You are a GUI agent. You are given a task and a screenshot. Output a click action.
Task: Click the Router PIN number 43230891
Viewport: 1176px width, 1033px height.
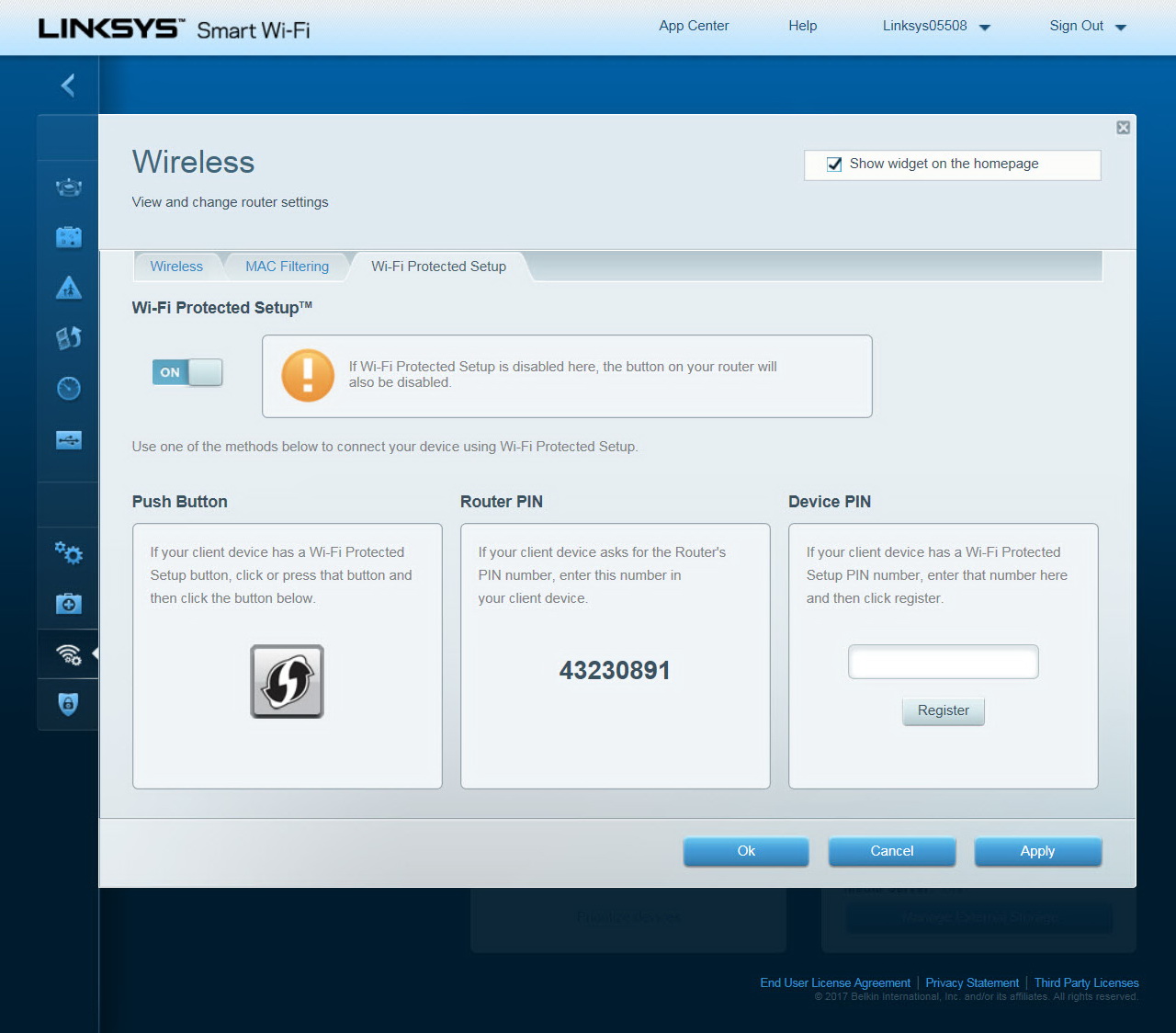click(615, 670)
